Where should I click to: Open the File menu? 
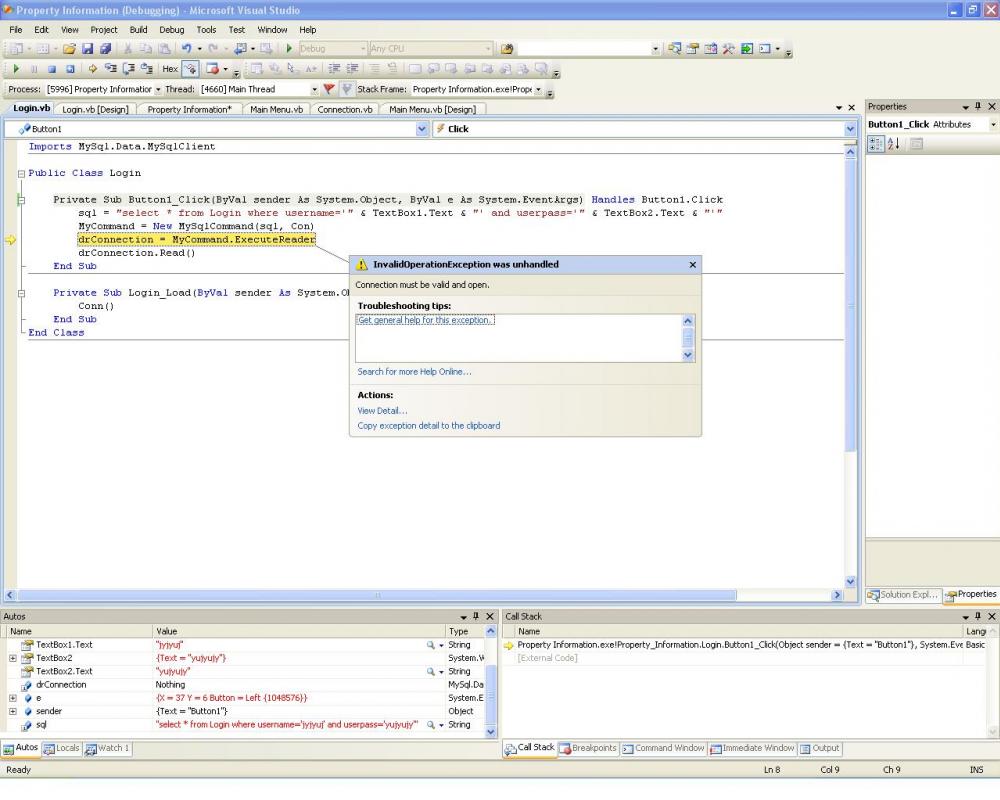click(x=16, y=29)
